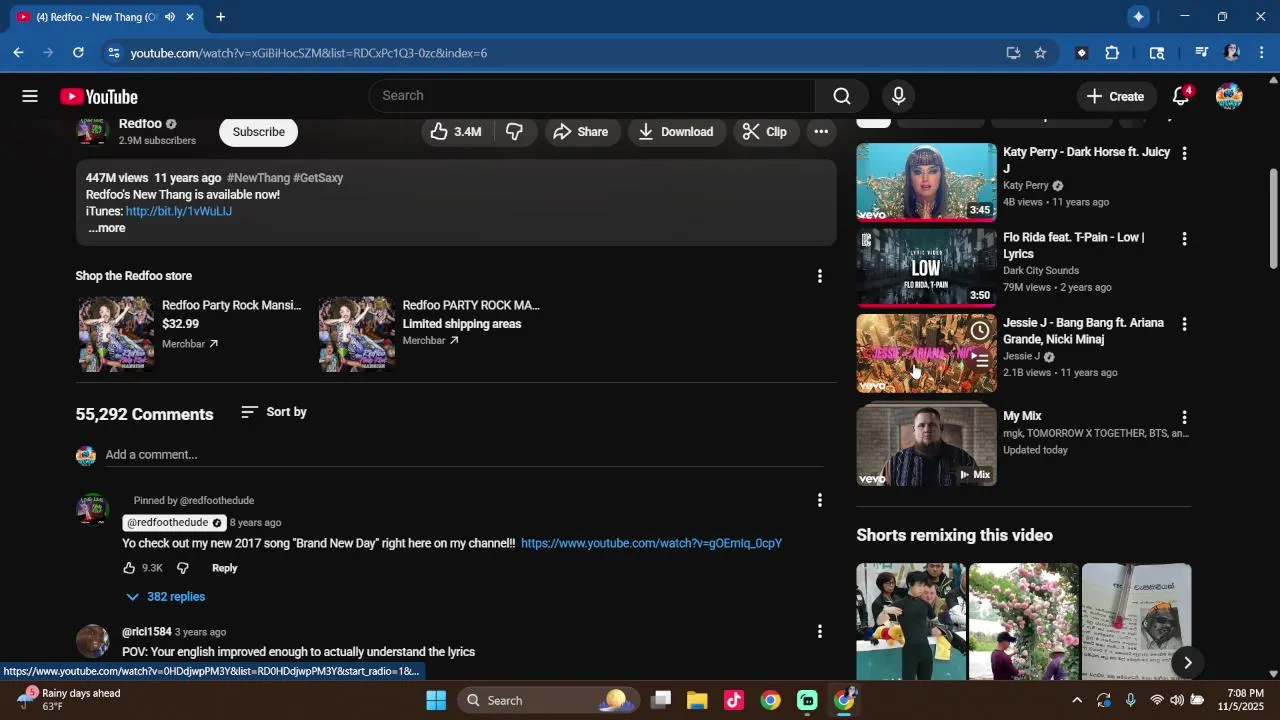1280x720 pixels.
Task: Start voice search with the microphone
Action: [x=898, y=96]
